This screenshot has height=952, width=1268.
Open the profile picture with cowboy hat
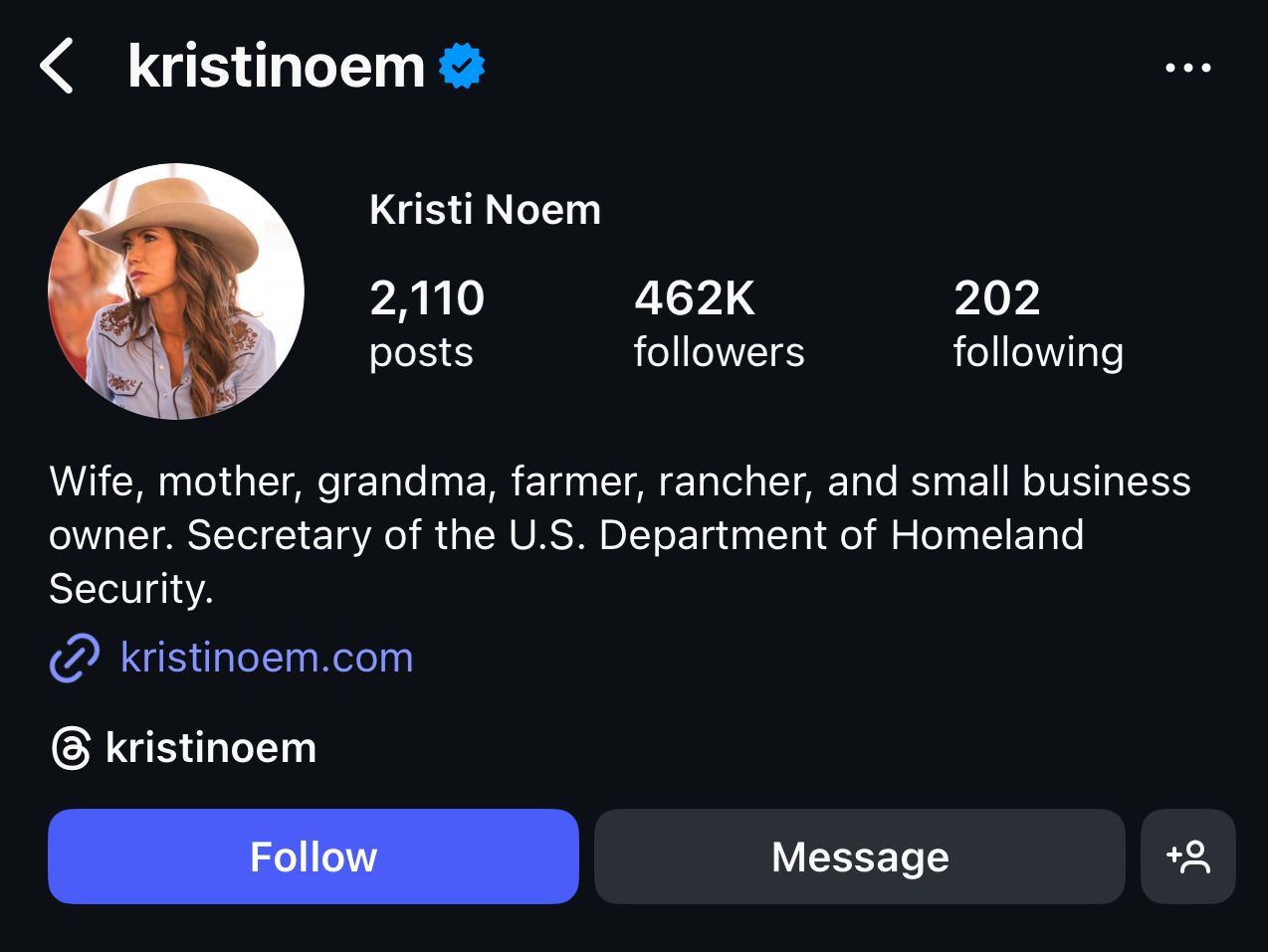(x=176, y=291)
